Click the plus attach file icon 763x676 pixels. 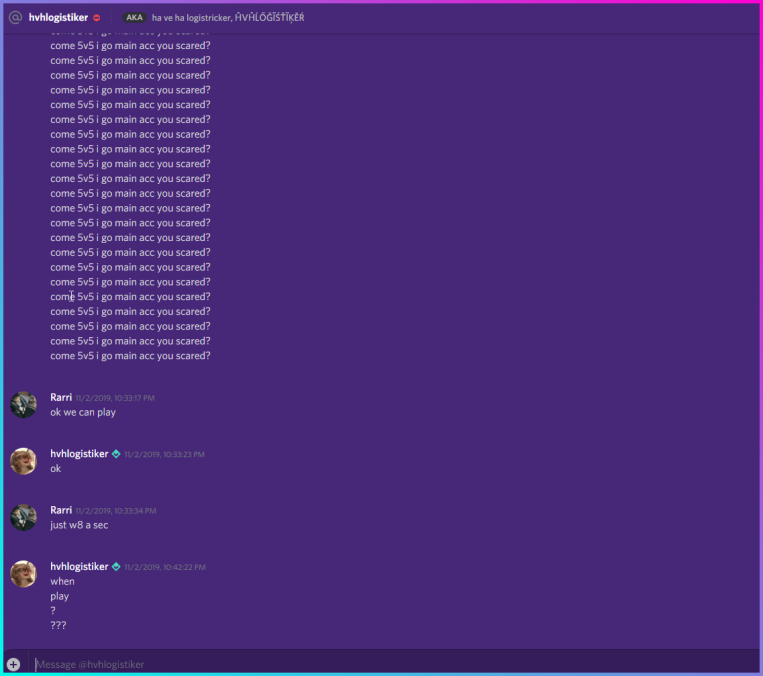(x=14, y=664)
